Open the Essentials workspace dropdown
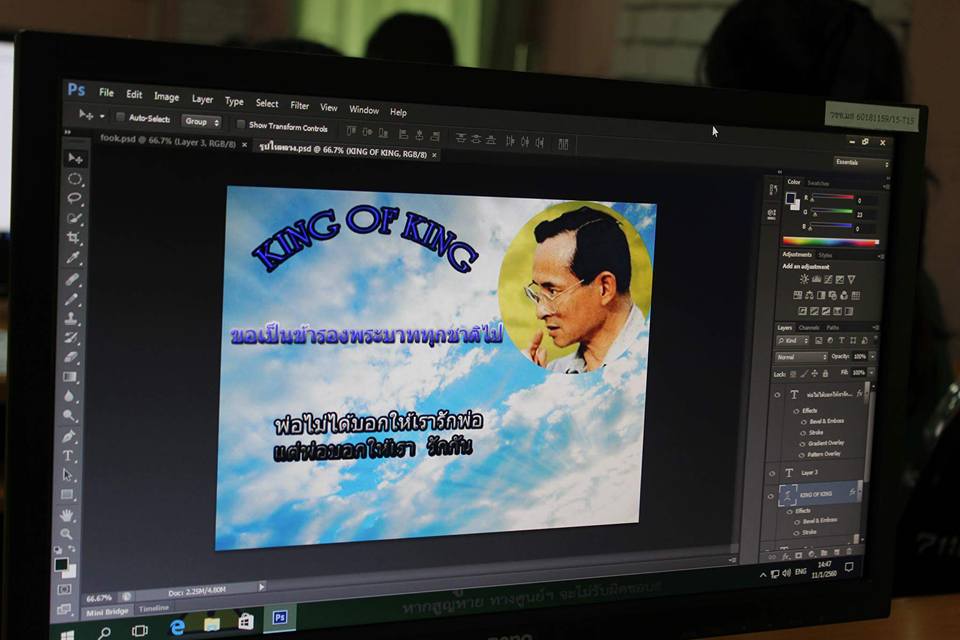The width and height of the screenshot is (960, 640). pyautogui.click(x=861, y=163)
